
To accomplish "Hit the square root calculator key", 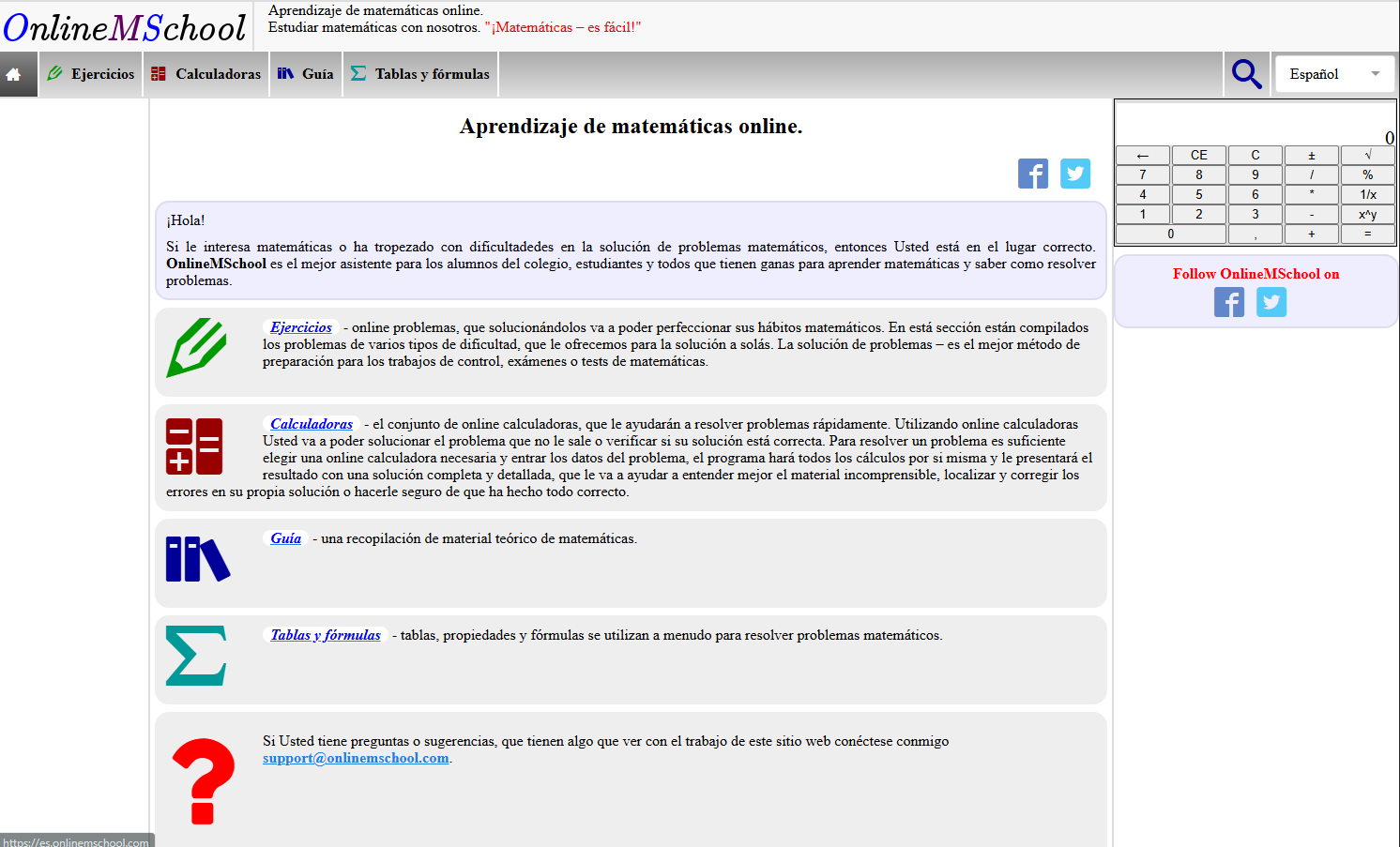I will pyautogui.click(x=1368, y=155).
